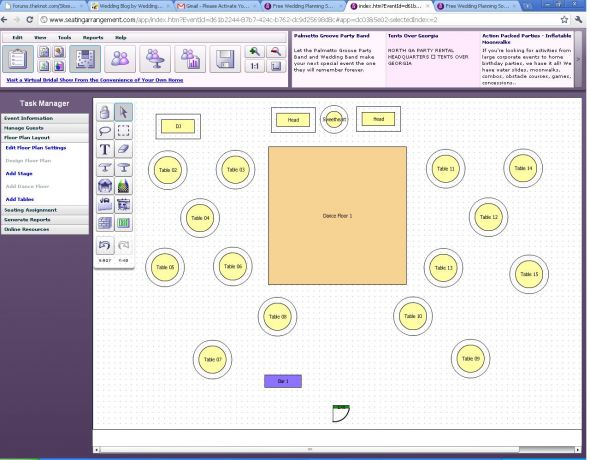Zoom out with red magnifier icon

276,52
